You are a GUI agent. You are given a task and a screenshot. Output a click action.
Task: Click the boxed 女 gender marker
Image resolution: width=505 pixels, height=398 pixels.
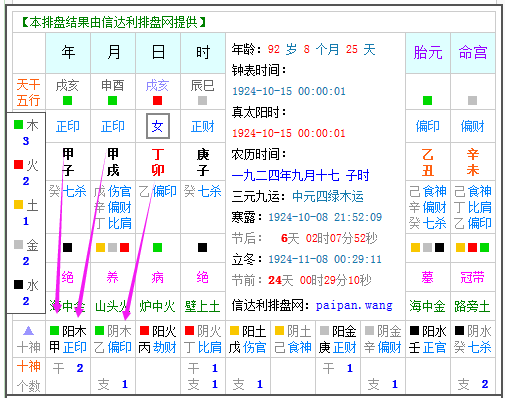(x=158, y=126)
